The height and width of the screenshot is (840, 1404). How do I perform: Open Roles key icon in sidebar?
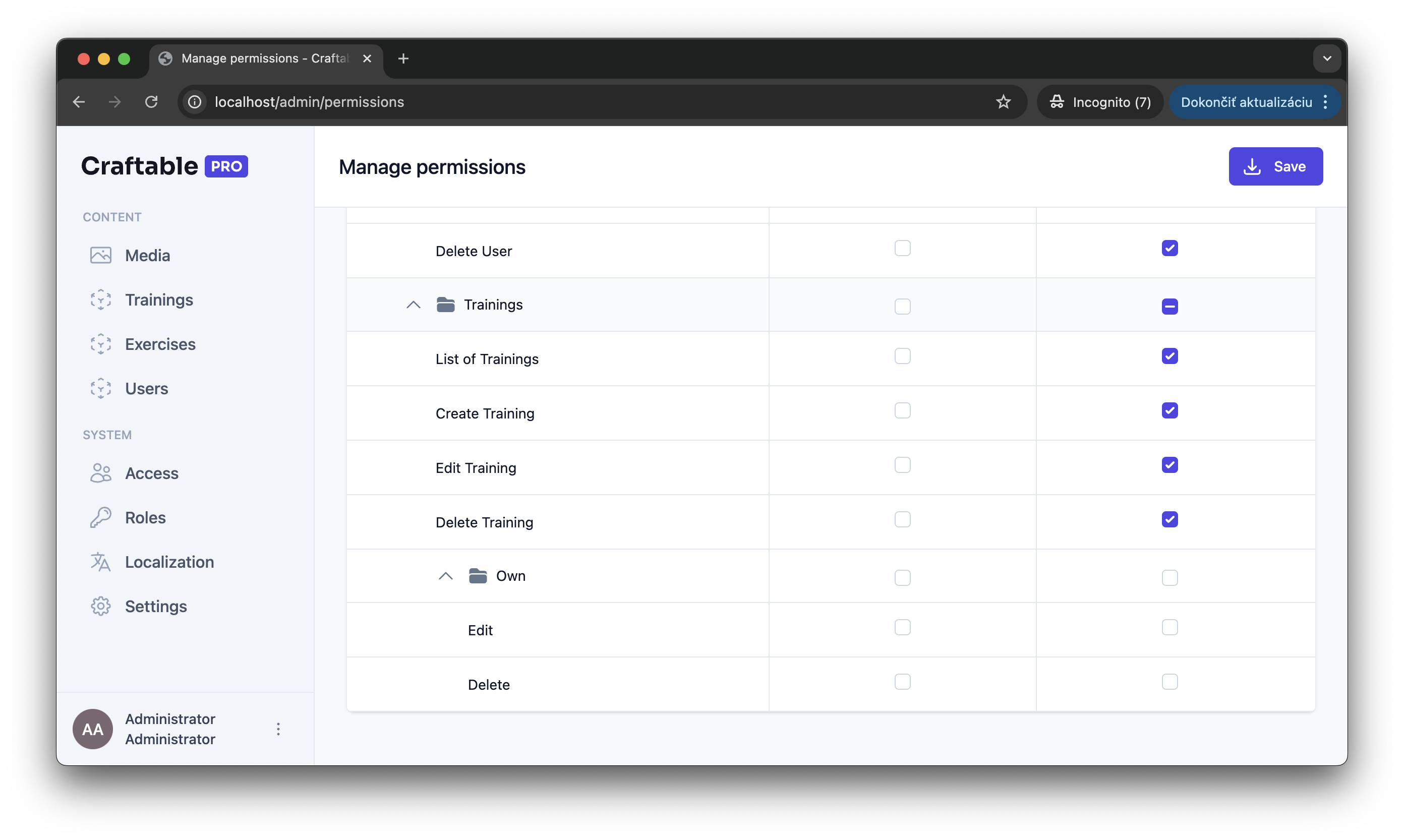point(101,517)
